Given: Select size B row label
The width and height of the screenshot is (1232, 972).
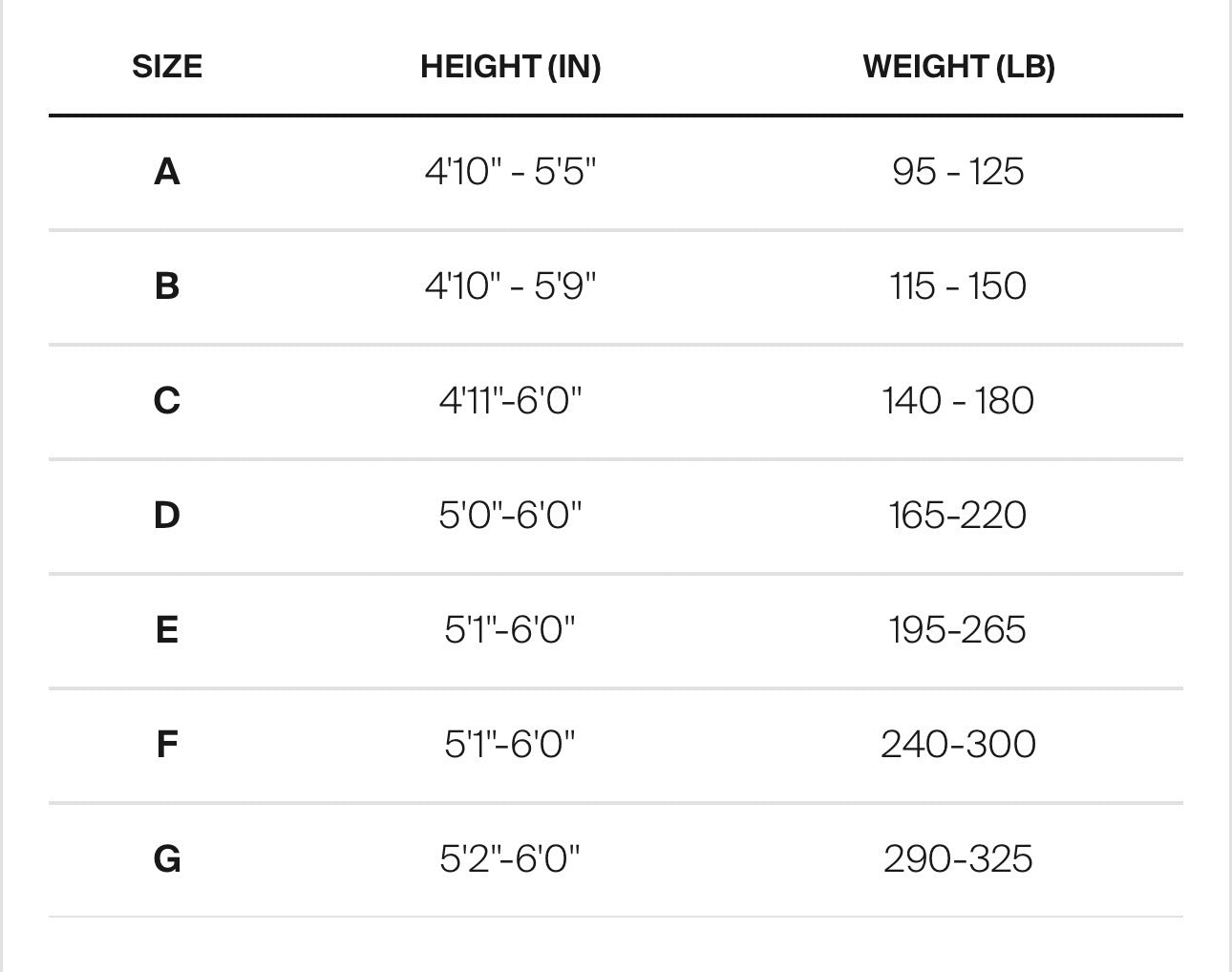Looking at the screenshot, I should [x=167, y=285].
